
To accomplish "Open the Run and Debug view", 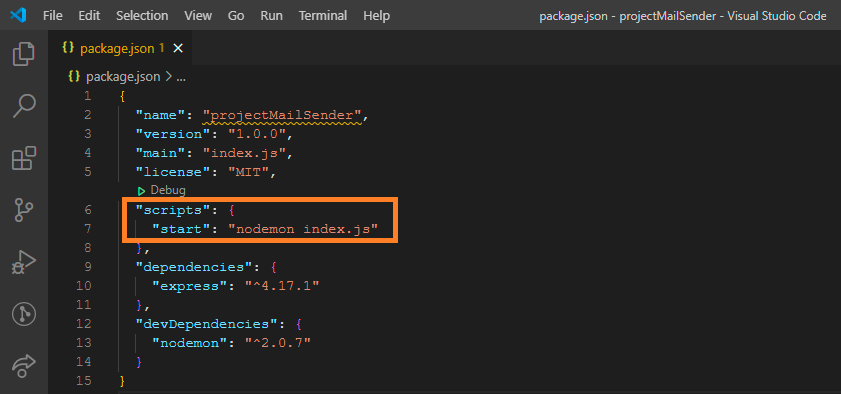I will point(24,263).
